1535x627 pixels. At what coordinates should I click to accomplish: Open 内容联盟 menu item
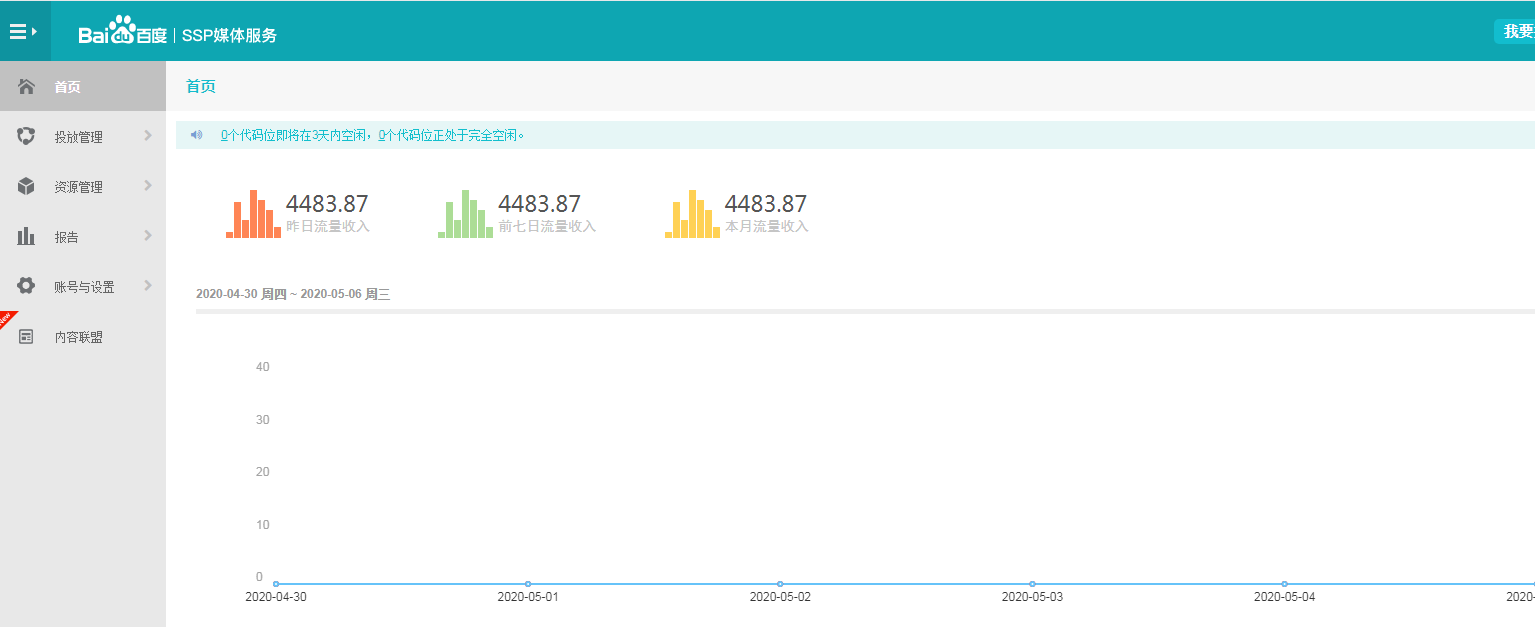point(83,337)
